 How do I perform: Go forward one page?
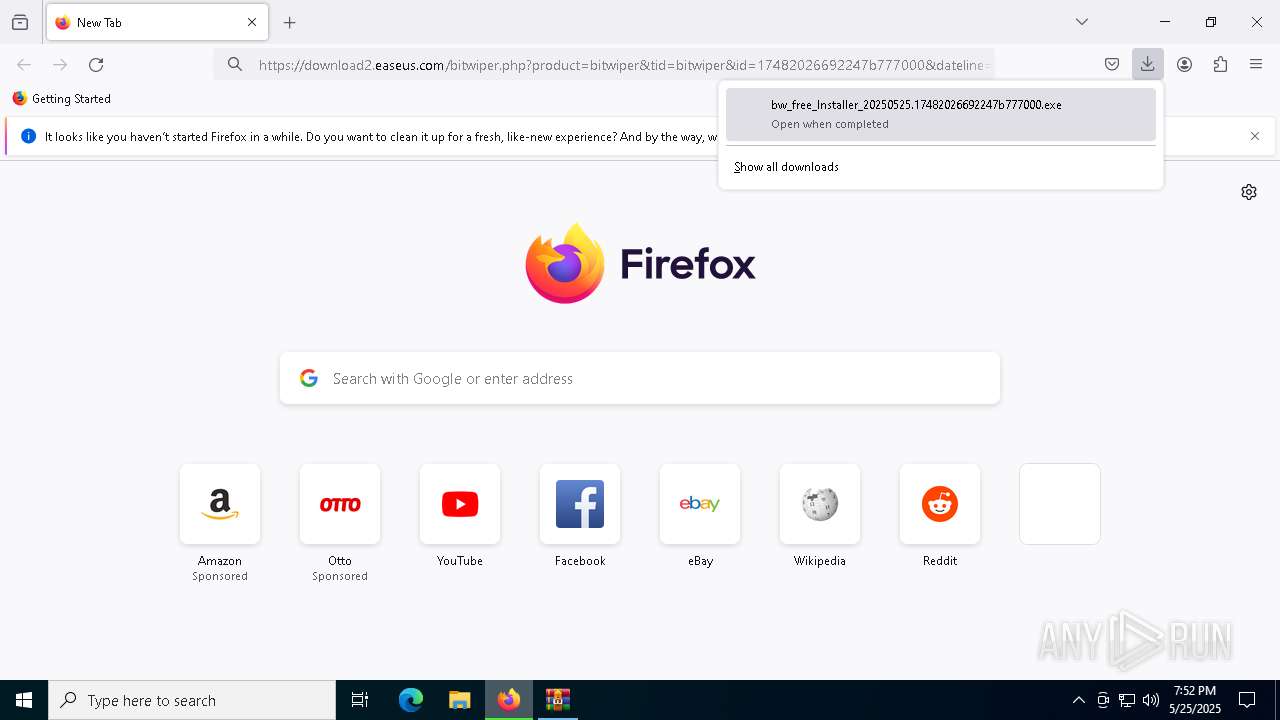[60, 65]
